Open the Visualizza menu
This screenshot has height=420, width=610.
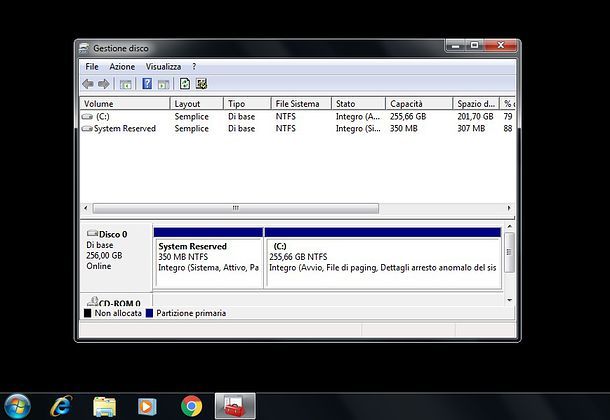(x=163, y=66)
